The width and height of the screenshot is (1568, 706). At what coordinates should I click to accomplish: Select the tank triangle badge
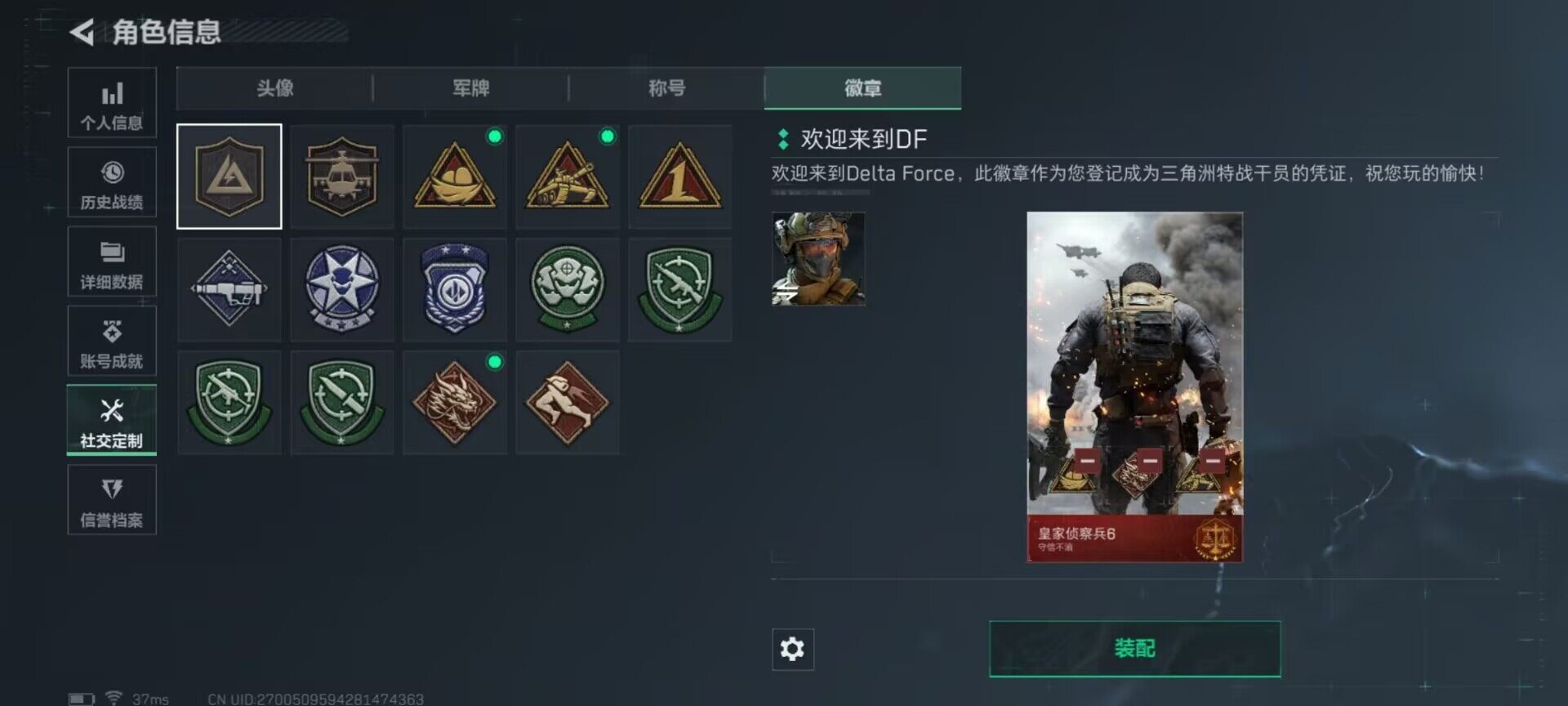coord(568,176)
